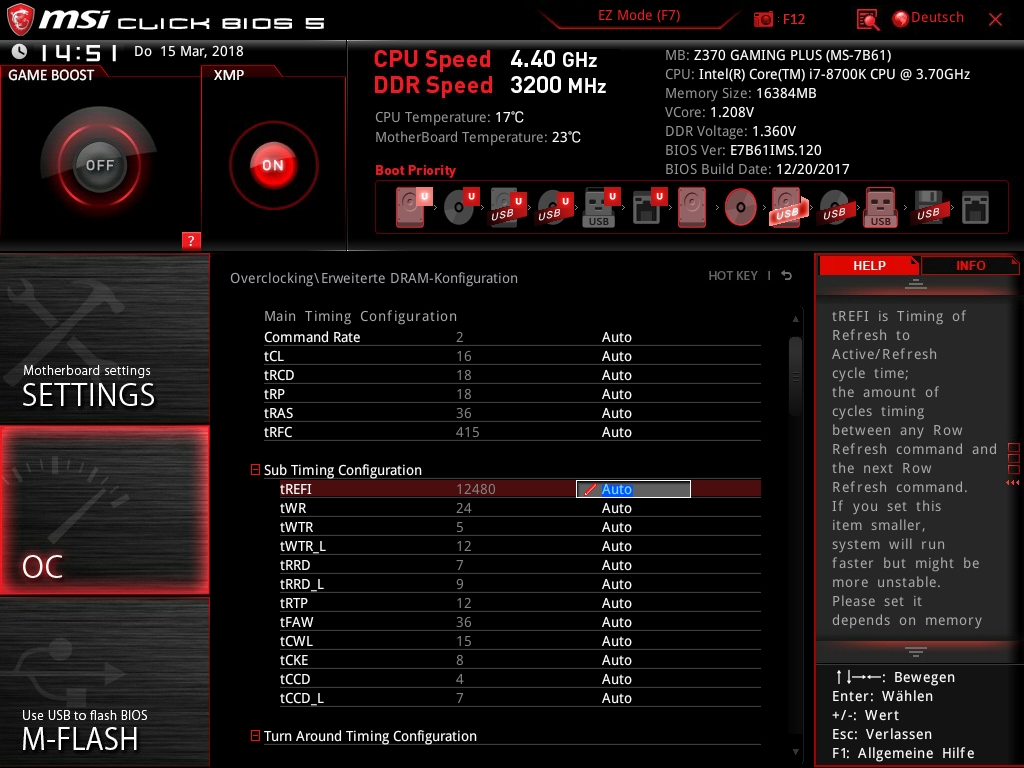Select the legacy red CD/DVD boot icon

741,207
